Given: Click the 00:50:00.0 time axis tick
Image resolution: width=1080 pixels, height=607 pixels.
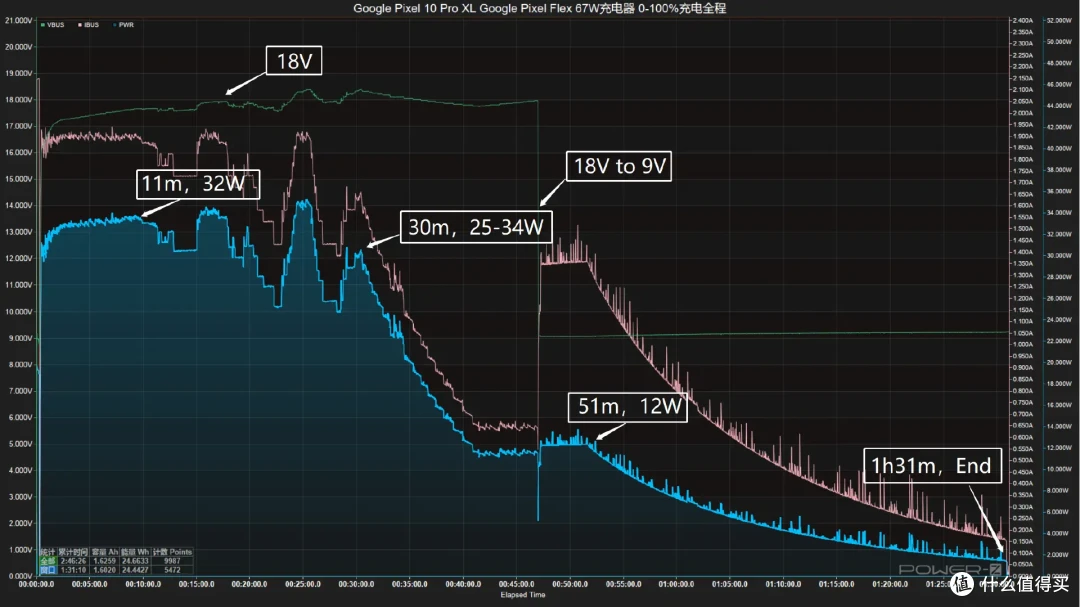Looking at the screenshot, I should click(570, 584).
